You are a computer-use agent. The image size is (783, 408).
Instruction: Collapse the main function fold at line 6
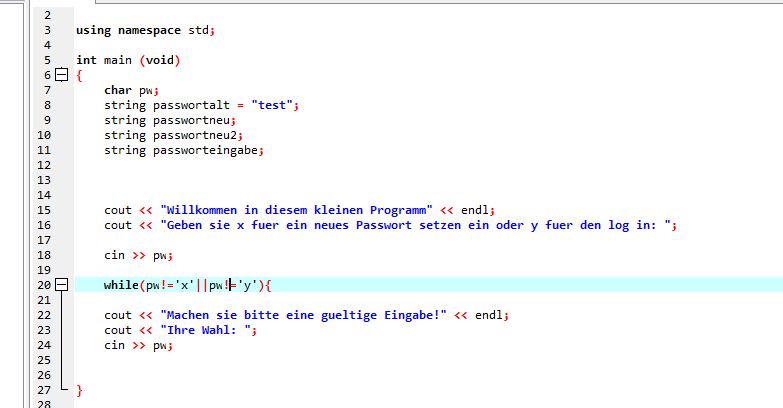point(60,75)
